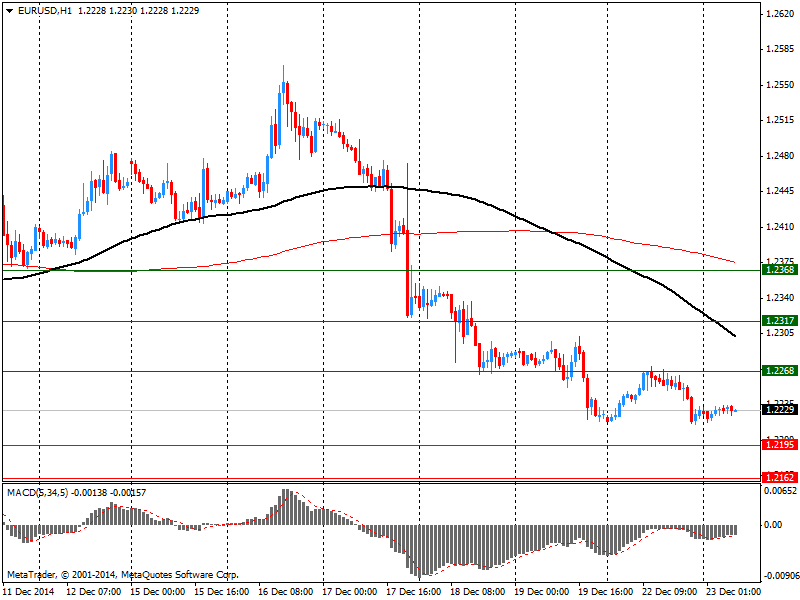Select the 19 Dec 16:00 time label
Image resolution: width=800 pixels, height=600 pixels.
click(605, 592)
